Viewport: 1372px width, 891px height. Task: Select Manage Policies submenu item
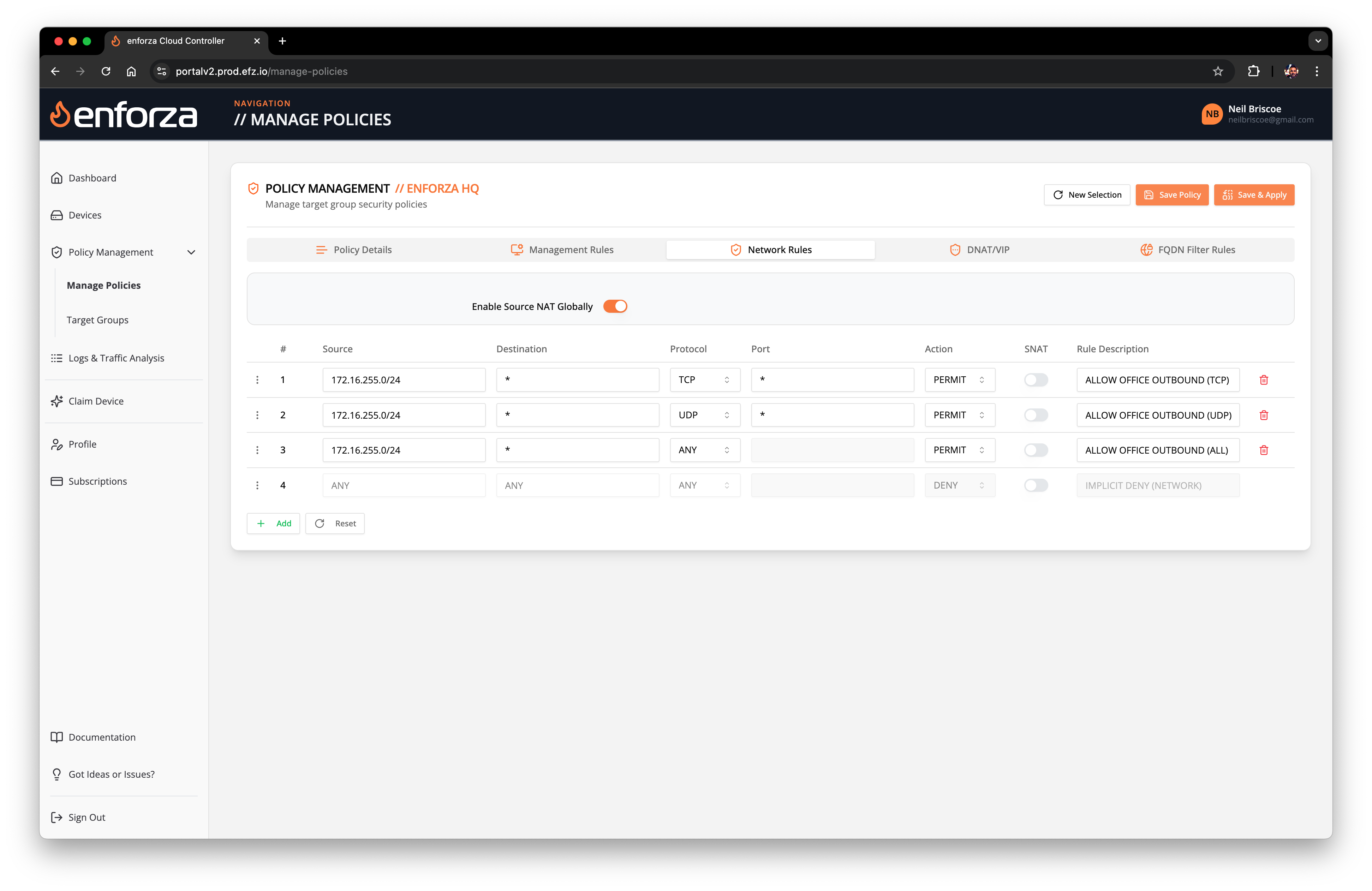coord(104,285)
